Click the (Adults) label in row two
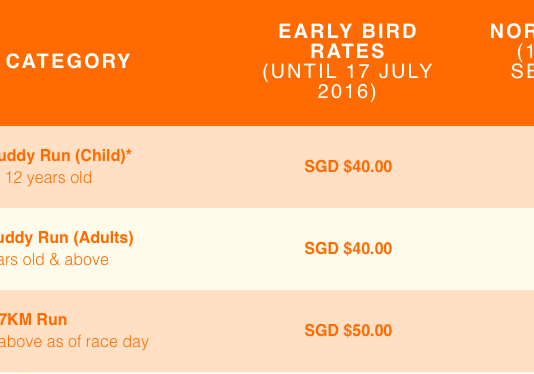Viewport: 534px width, 374px height. coord(103,238)
